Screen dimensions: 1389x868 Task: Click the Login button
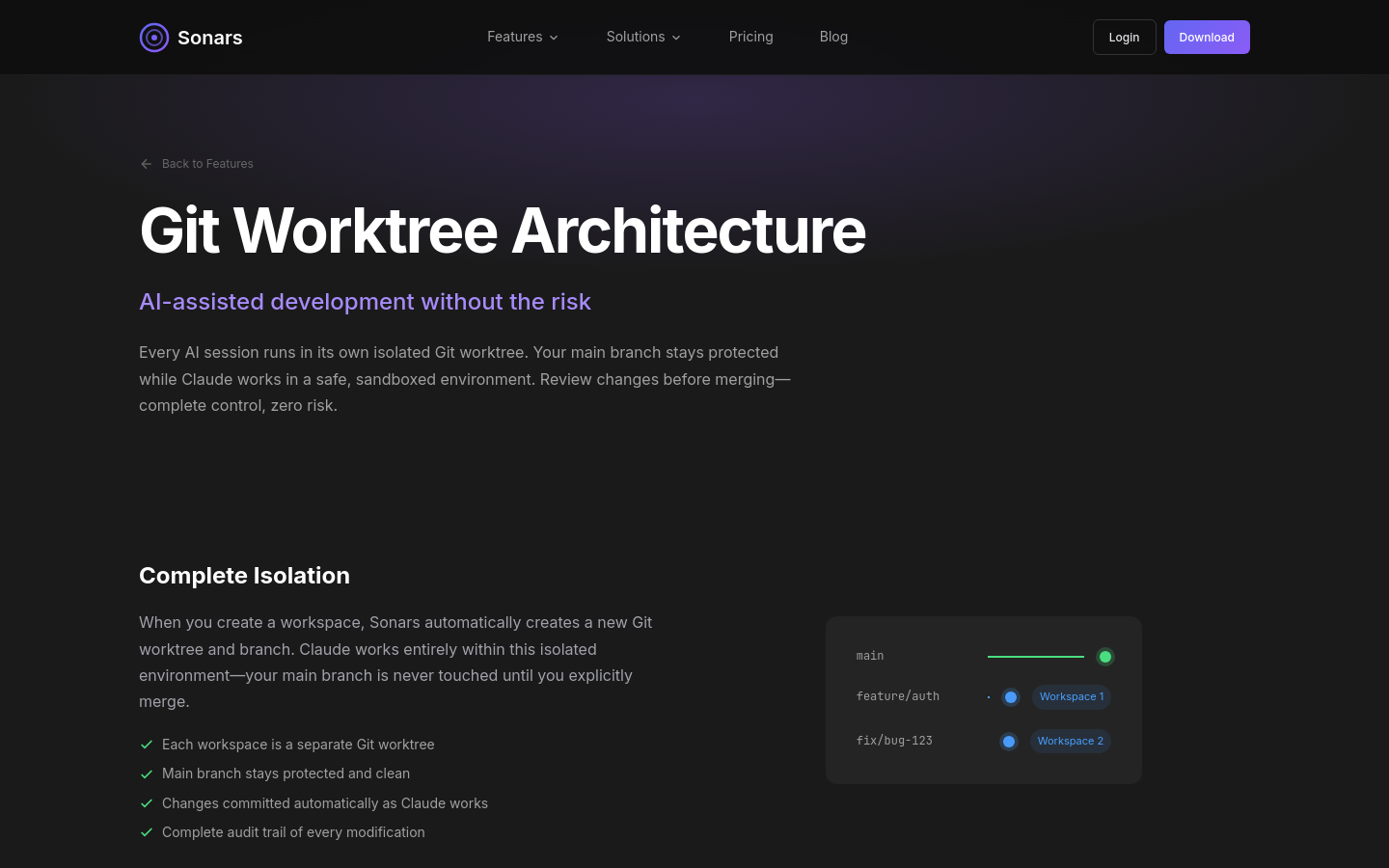(x=1125, y=38)
